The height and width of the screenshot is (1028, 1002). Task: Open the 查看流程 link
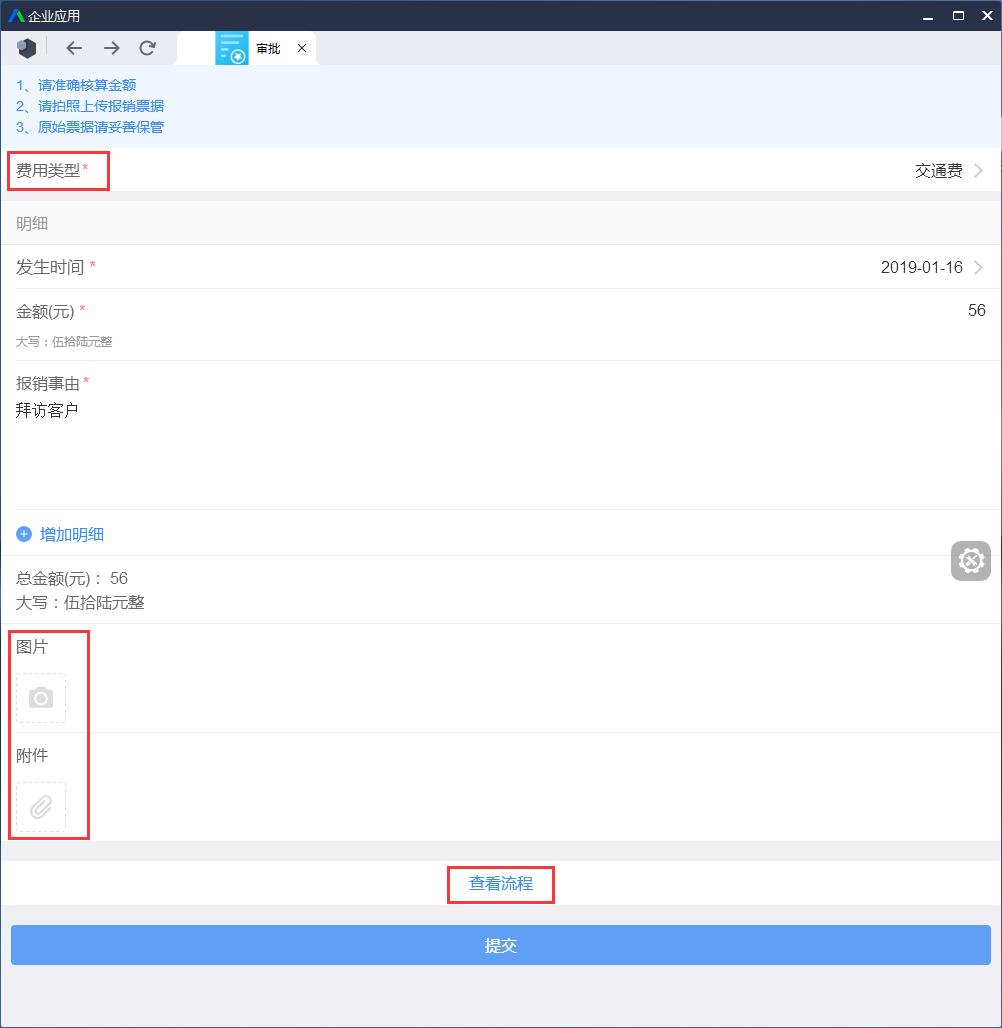pos(500,883)
